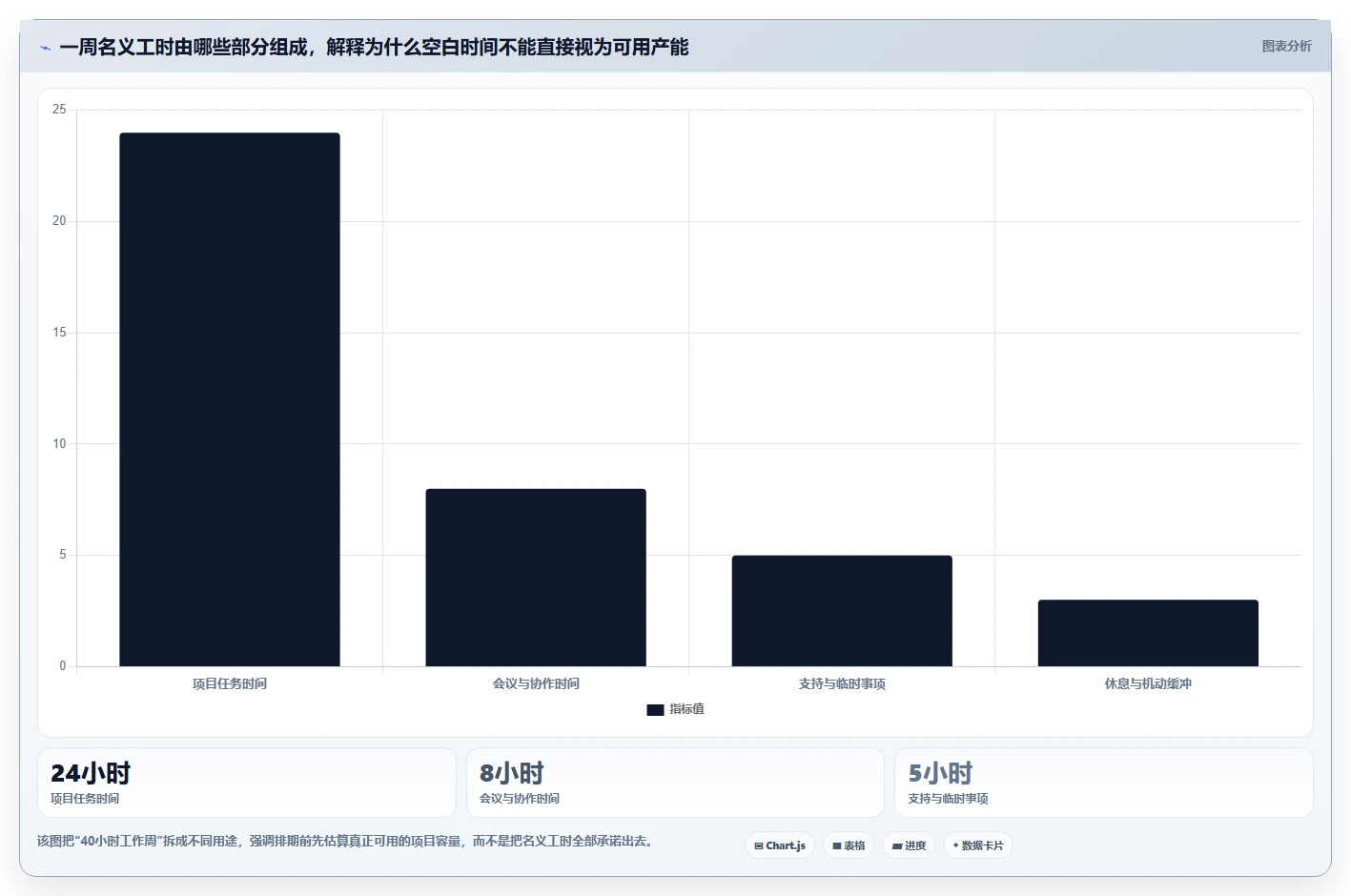
Task: Click the 会议与协作时间 axis label
Action: click(536, 683)
